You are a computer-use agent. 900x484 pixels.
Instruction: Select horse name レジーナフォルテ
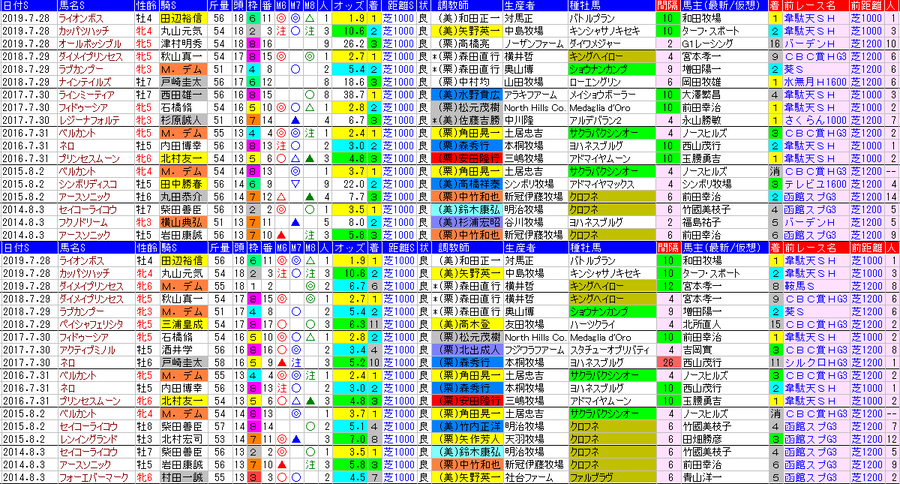(x=89, y=120)
